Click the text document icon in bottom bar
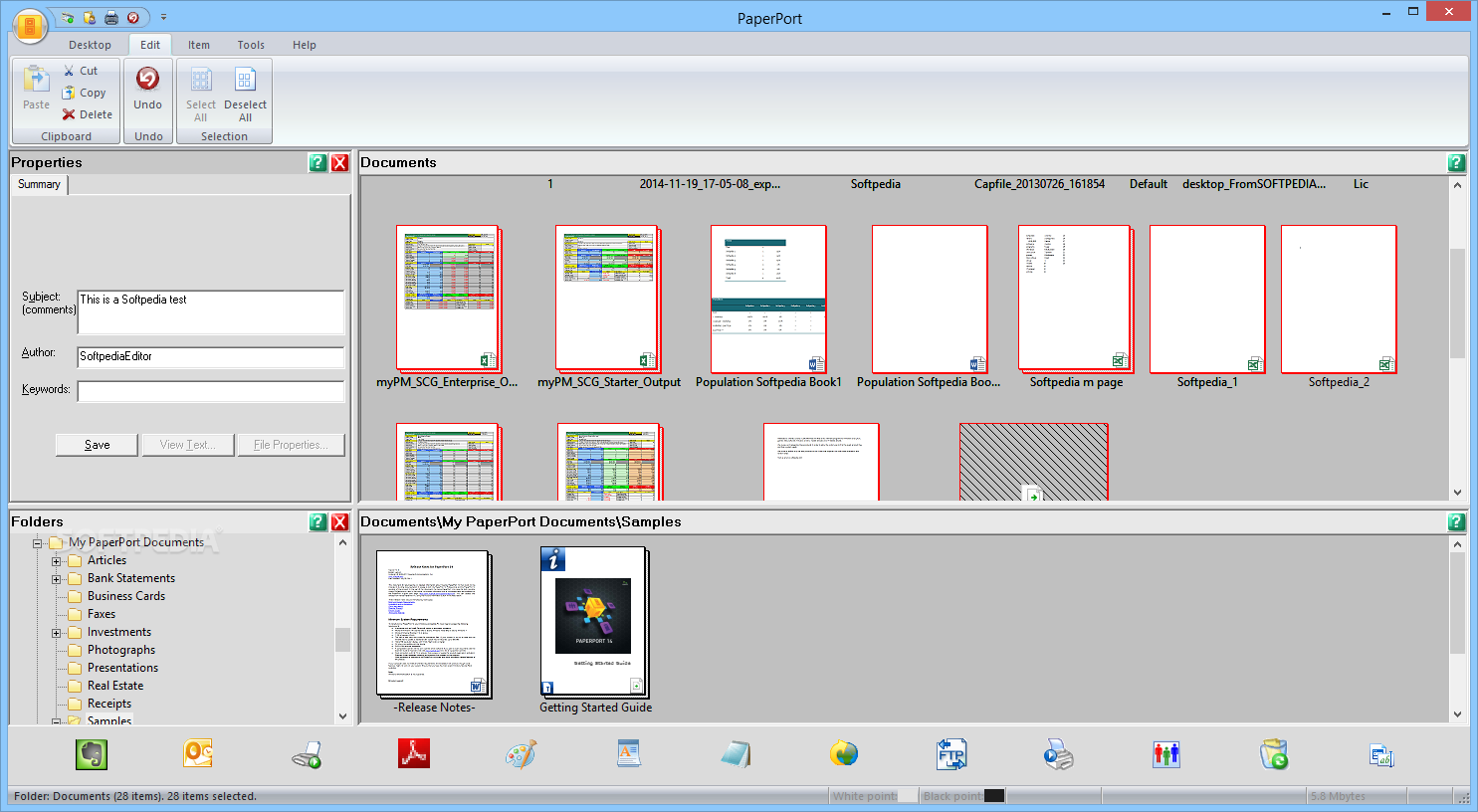The height and width of the screenshot is (812, 1478). tap(628, 754)
